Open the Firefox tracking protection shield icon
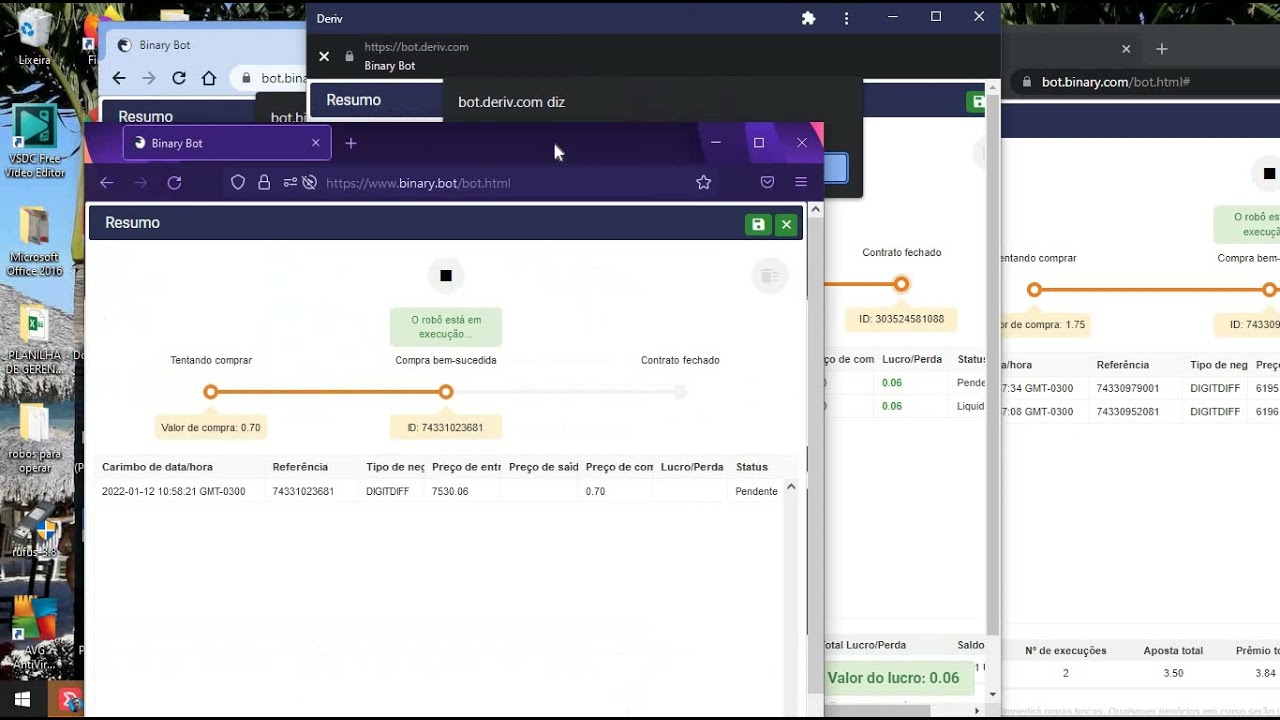This screenshot has height=720, width=1280. pyautogui.click(x=238, y=183)
